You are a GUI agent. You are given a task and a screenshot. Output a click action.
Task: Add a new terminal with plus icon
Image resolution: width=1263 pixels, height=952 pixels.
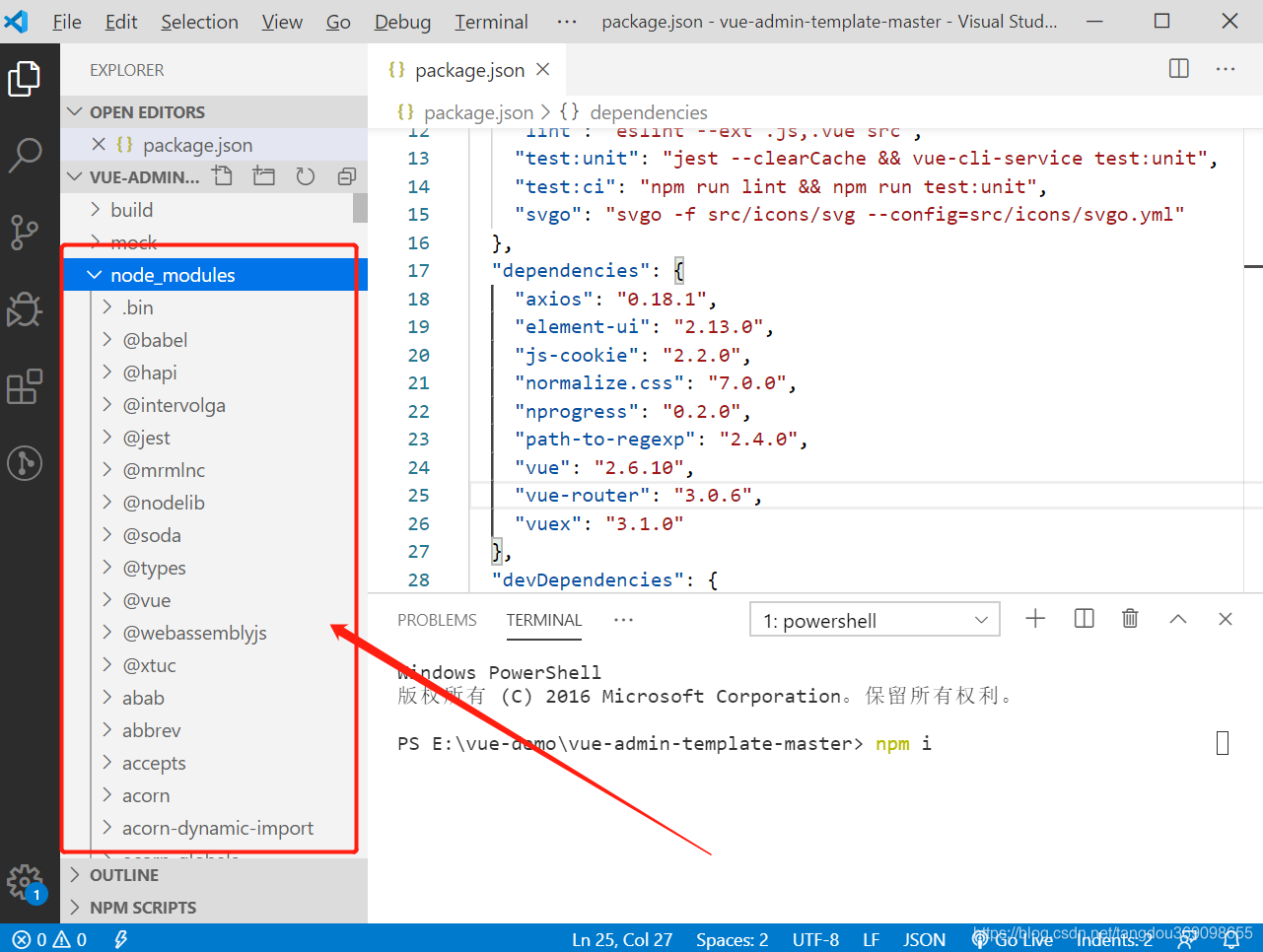(1035, 619)
